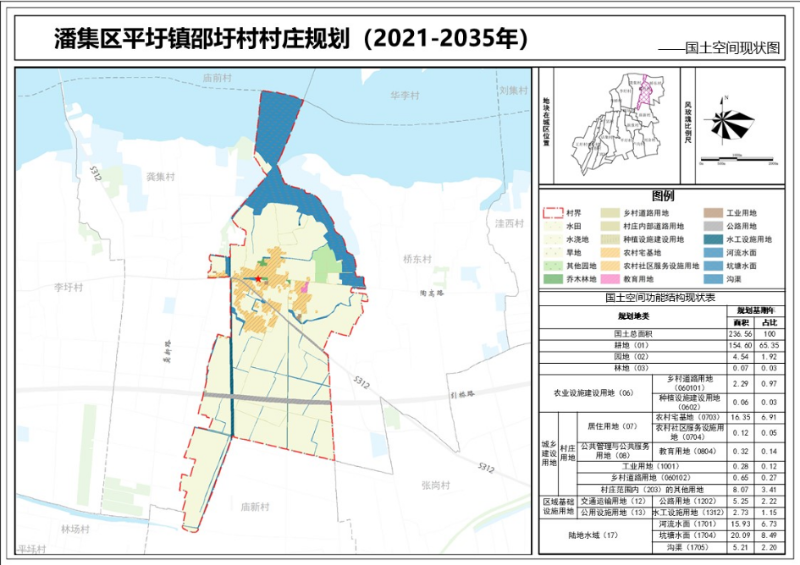Click the 坑塘水面（1704） table cell

pyautogui.click(x=689, y=535)
